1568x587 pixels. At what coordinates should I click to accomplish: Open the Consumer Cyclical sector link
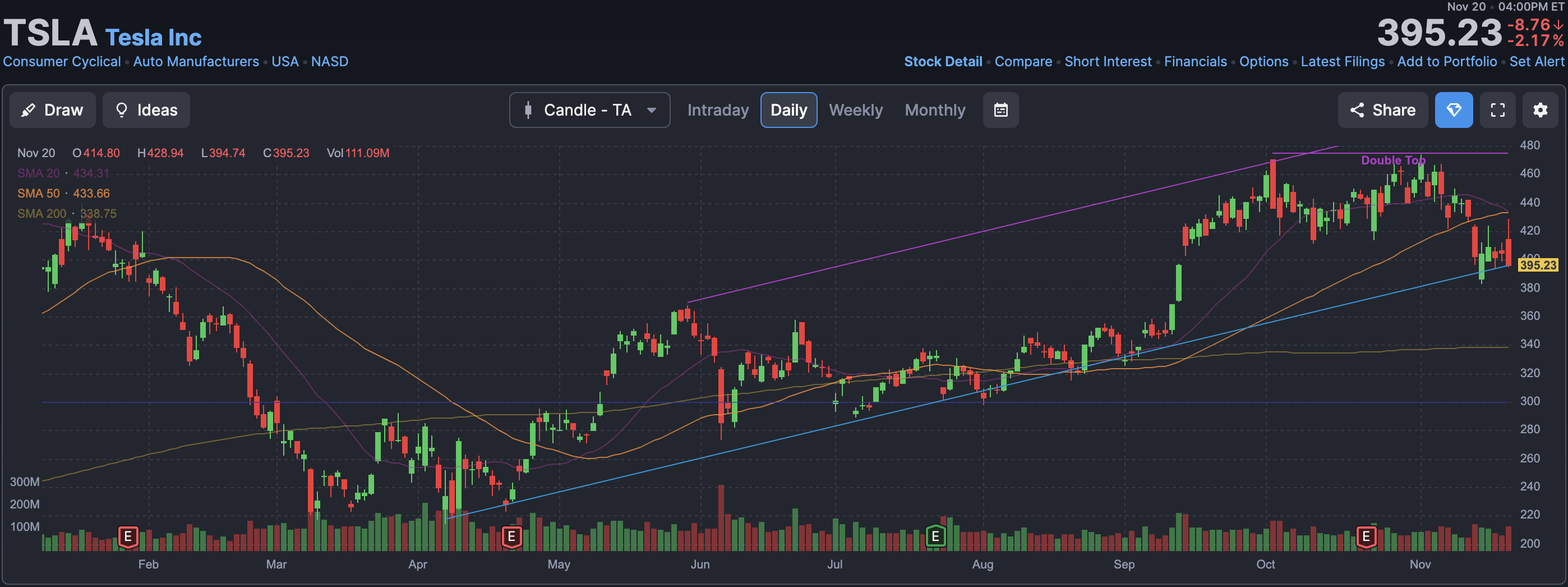click(62, 62)
